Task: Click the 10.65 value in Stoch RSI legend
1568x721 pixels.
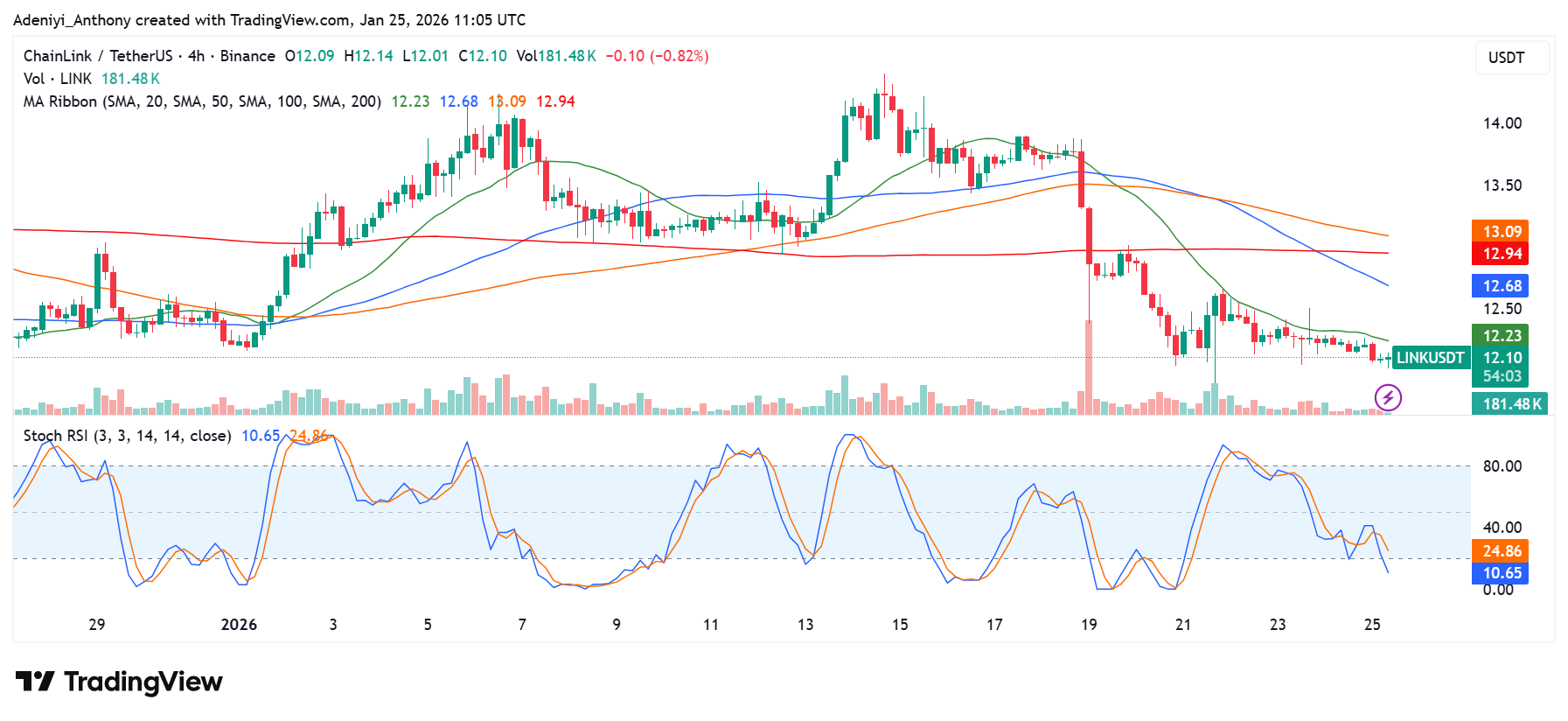Action: click(x=261, y=436)
